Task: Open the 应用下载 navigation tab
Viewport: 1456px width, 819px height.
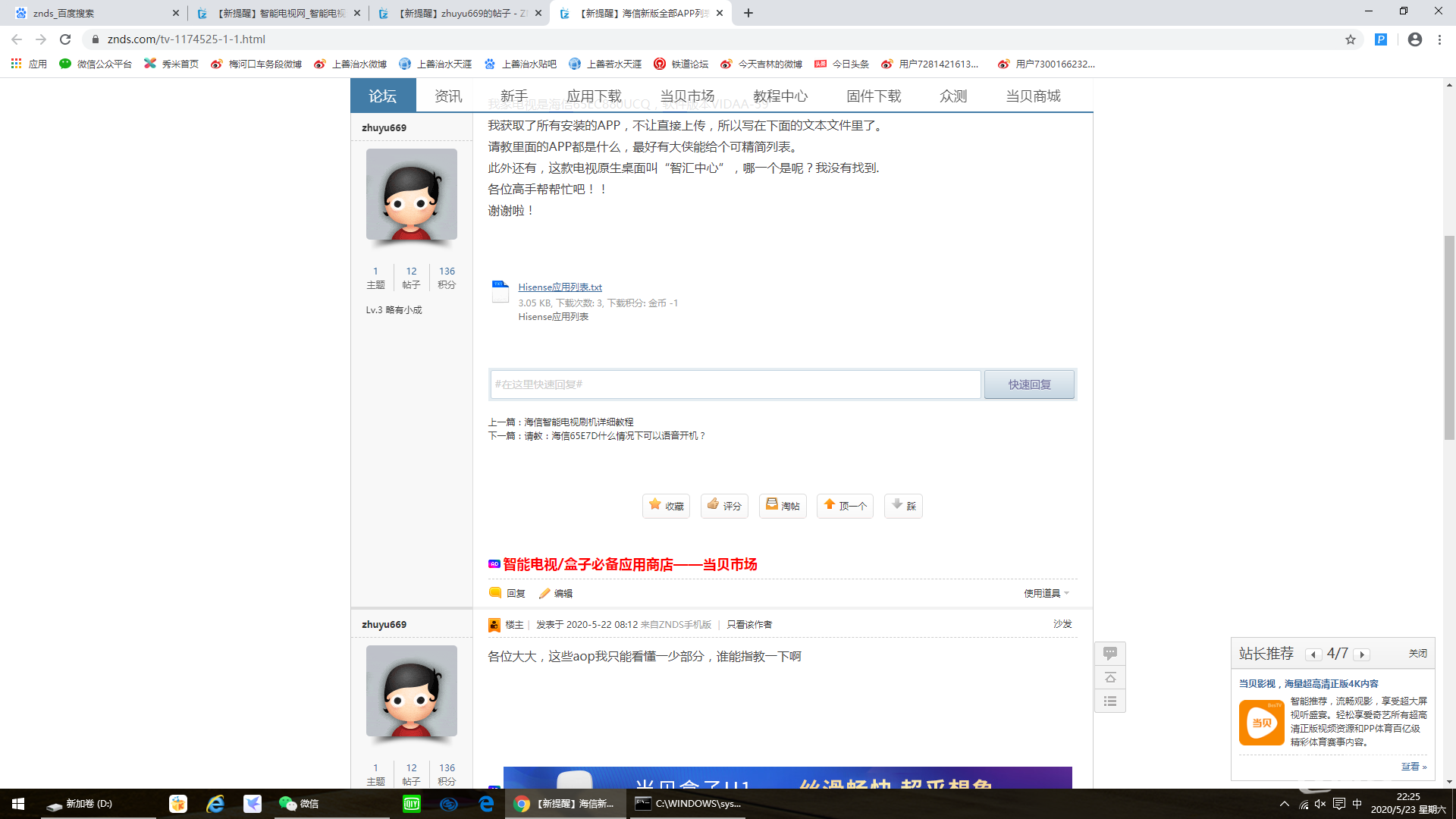Action: click(x=594, y=96)
